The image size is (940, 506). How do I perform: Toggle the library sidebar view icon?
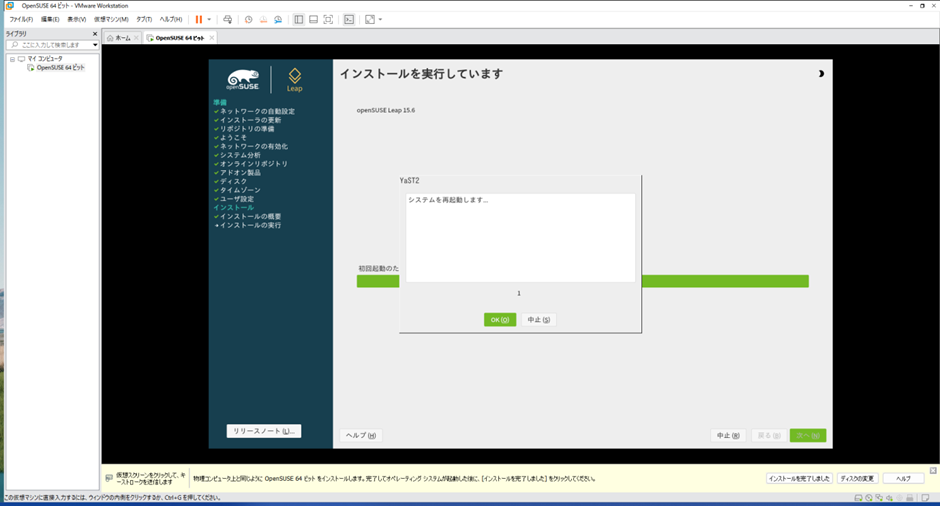[x=298, y=19]
